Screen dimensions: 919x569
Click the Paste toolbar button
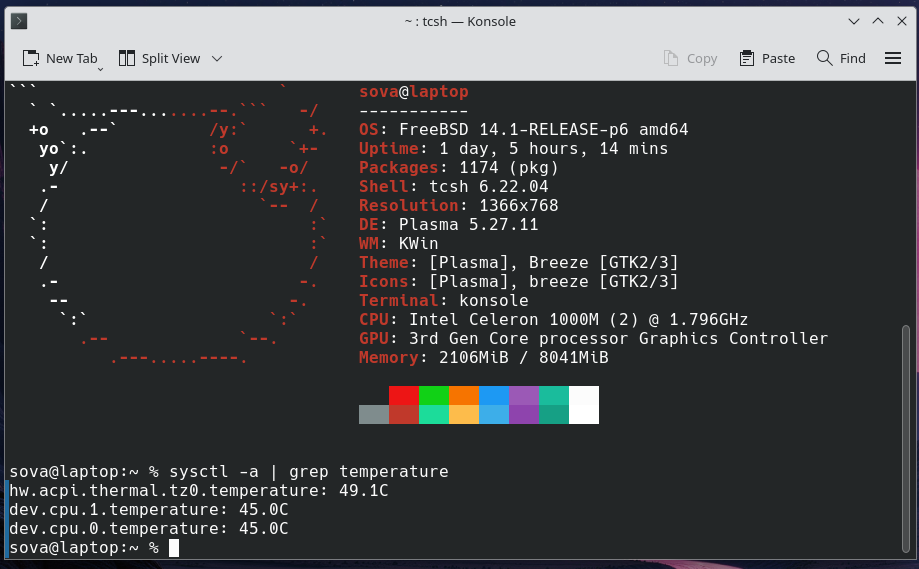tap(767, 59)
